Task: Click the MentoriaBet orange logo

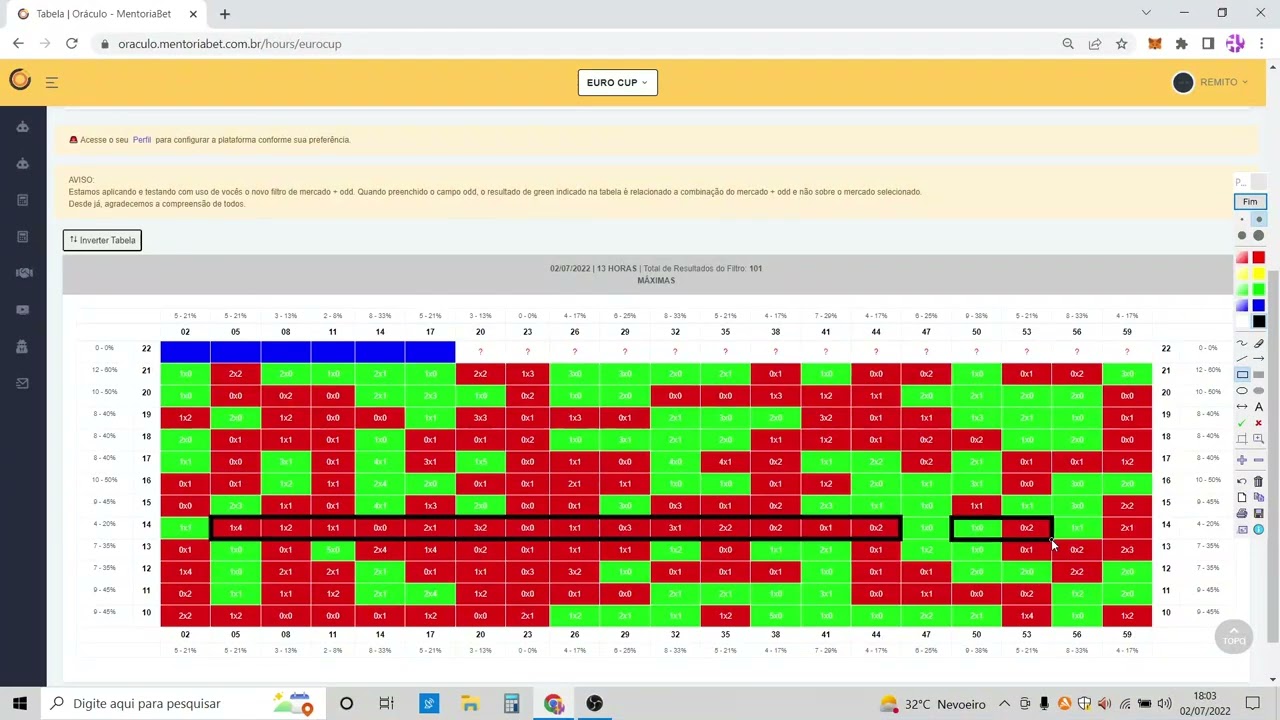Action: 19,81
